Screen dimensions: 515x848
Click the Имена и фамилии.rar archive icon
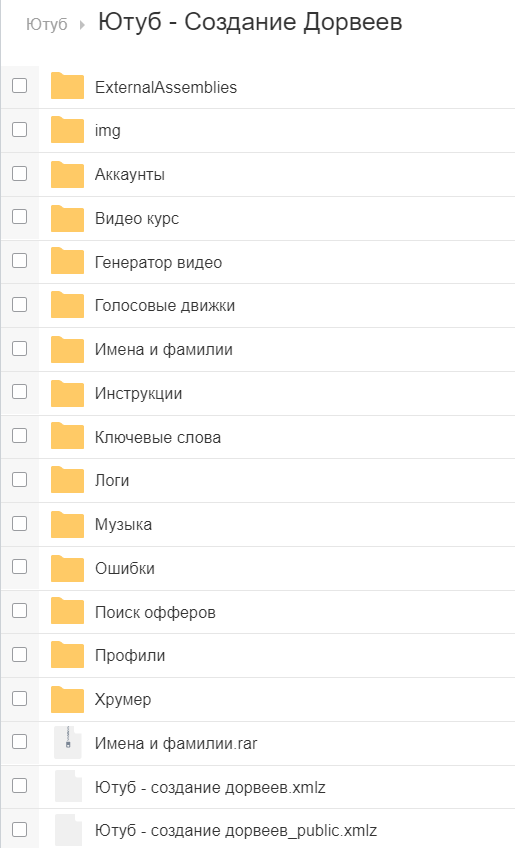(68, 743)
